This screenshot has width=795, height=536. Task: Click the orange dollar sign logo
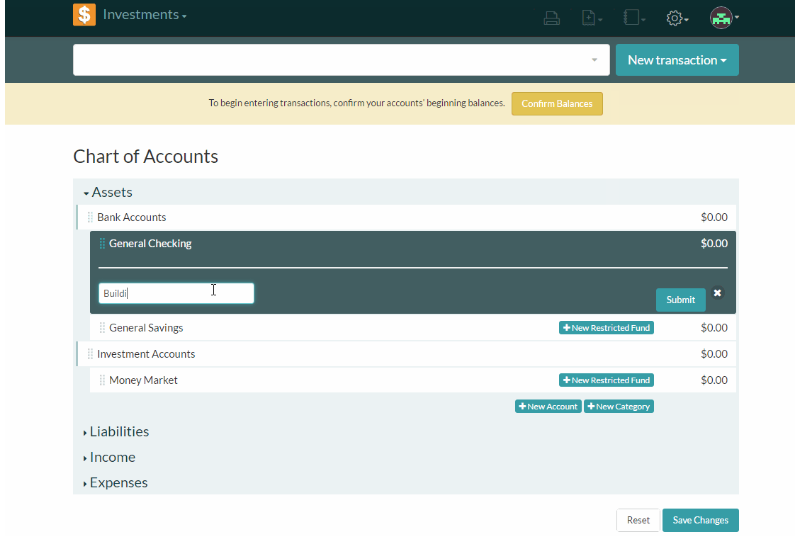84,14
